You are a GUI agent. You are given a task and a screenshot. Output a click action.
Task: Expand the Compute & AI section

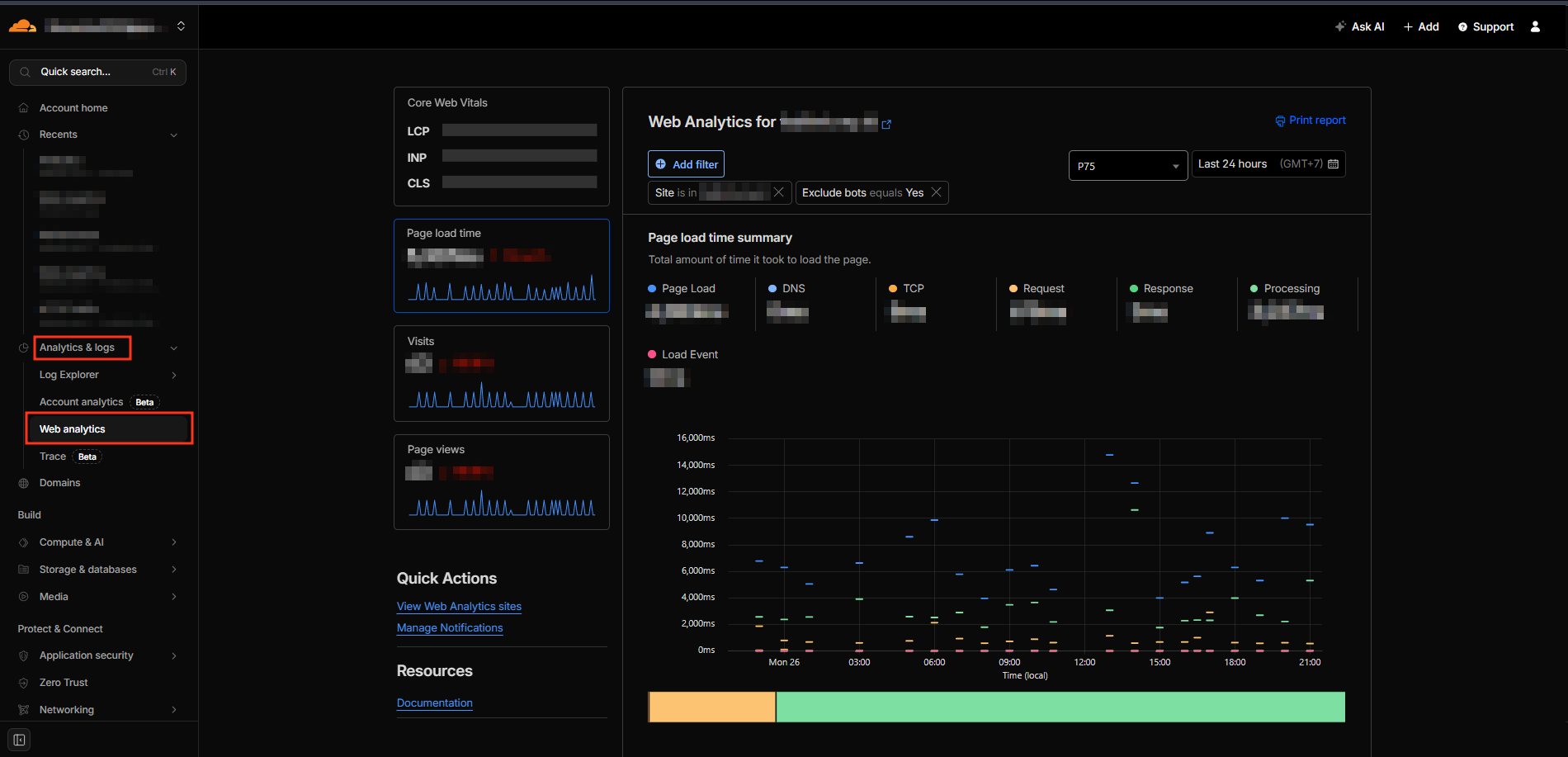(174, 542)
